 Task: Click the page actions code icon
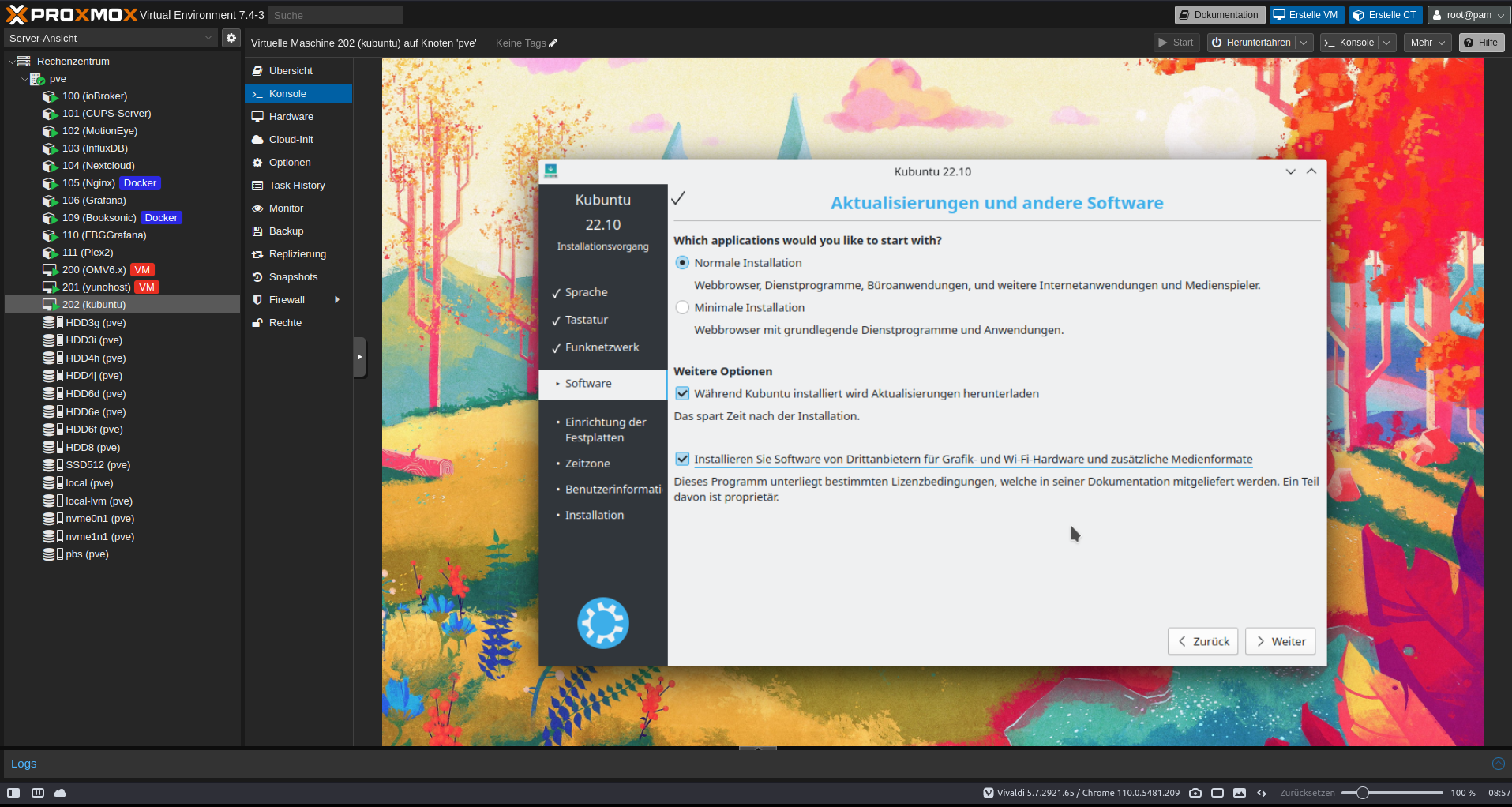pyautogui.click(x=1262, y=793)
